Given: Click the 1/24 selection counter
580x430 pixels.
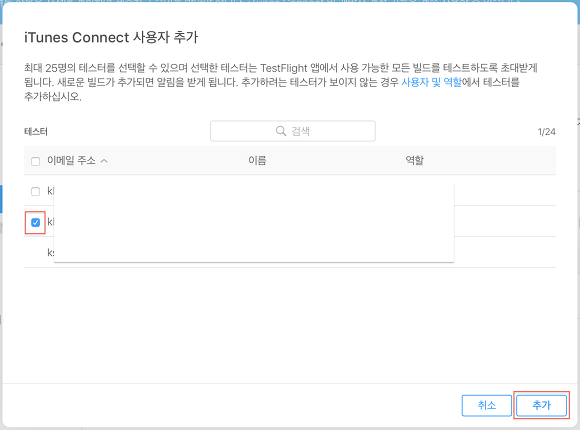Looking at the screenshot, I should (546, 132).
